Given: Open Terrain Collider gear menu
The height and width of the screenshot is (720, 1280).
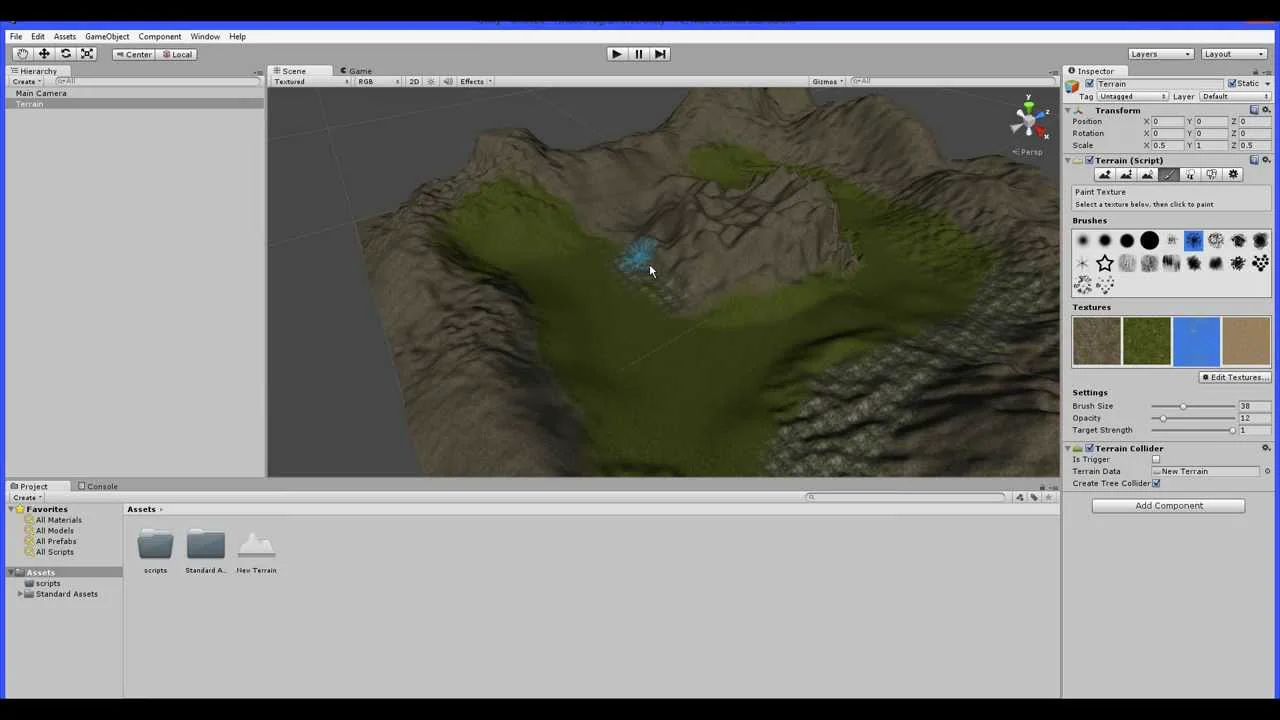Looking at the screenshot, I should (1266, 448).
